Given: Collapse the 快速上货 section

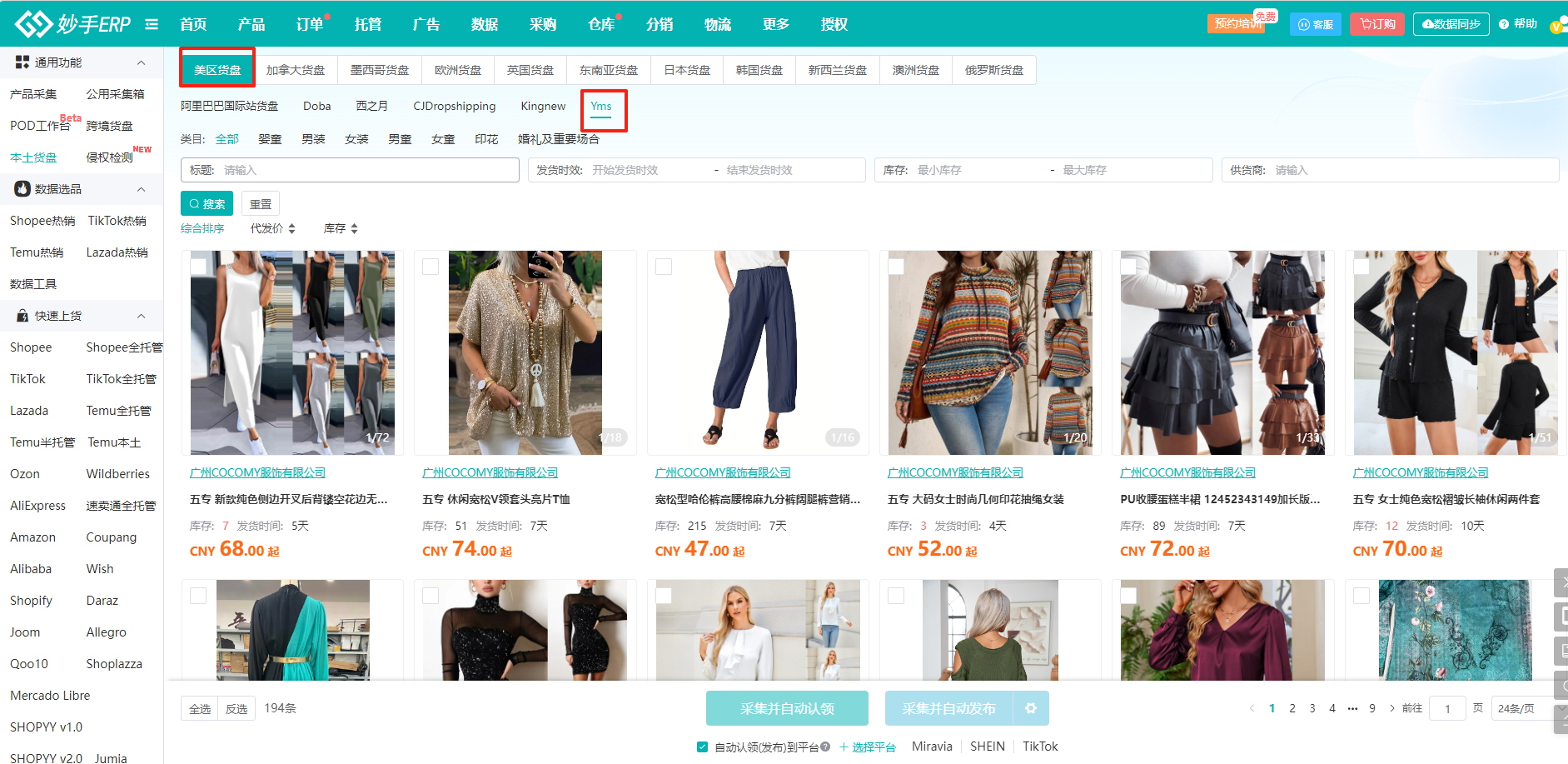Looking at the screenshot, I should (x=141, y=316).
